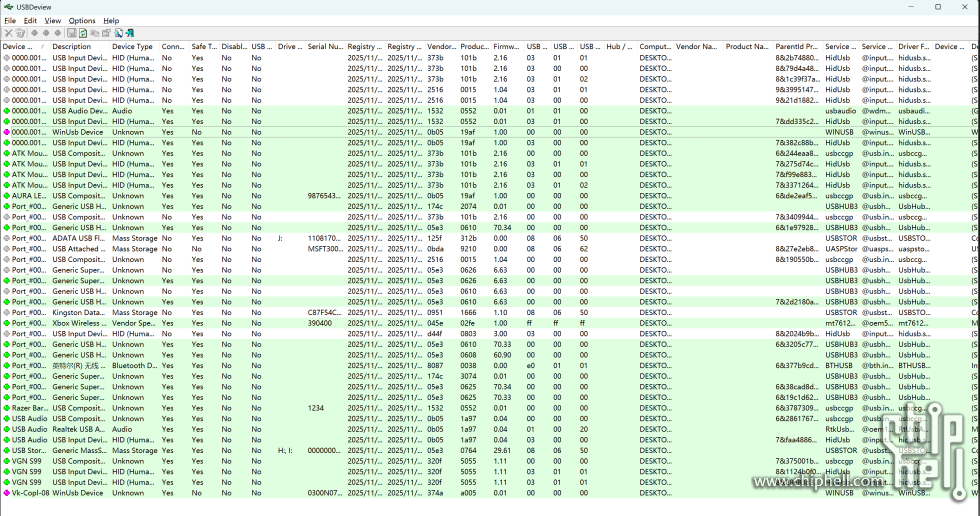Select the Kingston Data Mass Storage row
980x516 pixels.
click(x=80, y=312)
